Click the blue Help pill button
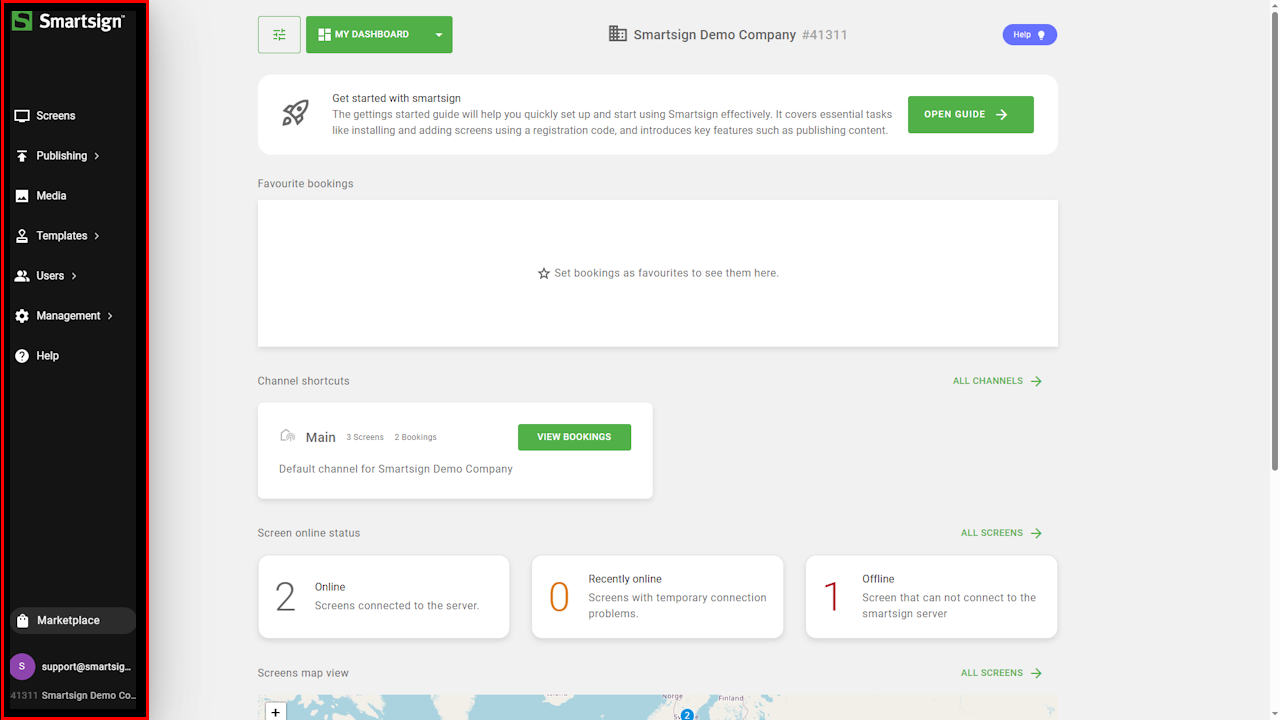The width and height of the screenshot is (1280, 720). coord(1029,35)
